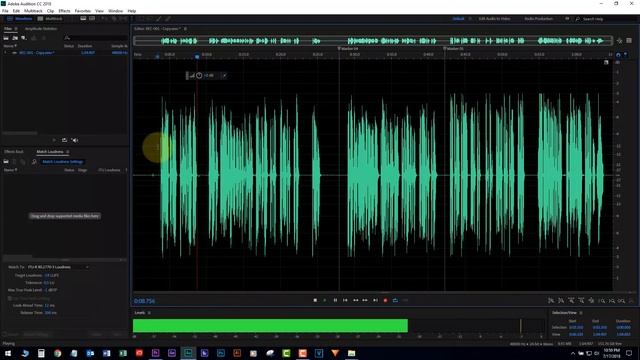
Task: Click Move playhead to next button
Action: (376, 300)
